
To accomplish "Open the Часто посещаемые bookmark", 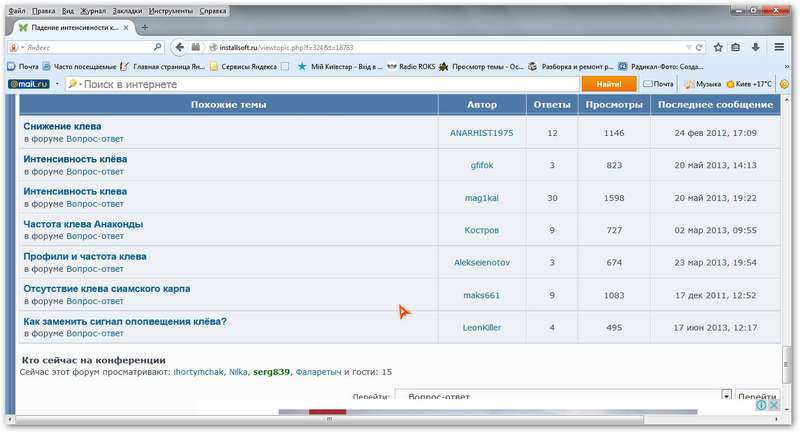I will 80,66.
